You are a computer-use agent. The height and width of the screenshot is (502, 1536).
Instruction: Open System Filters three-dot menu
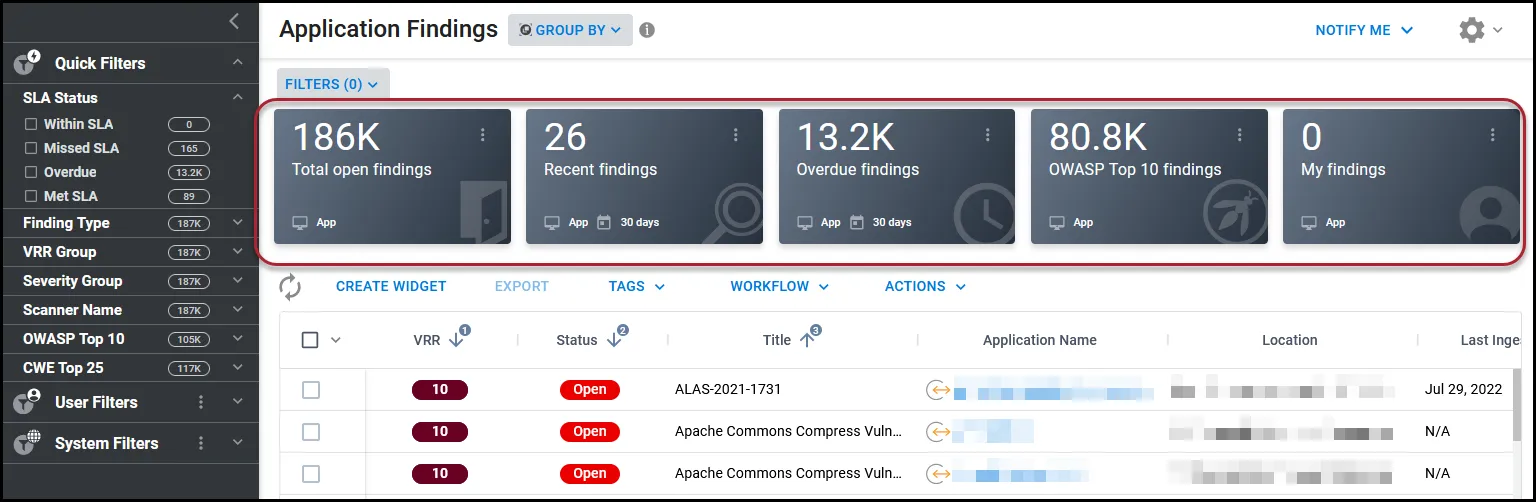(x=201, y=443)
